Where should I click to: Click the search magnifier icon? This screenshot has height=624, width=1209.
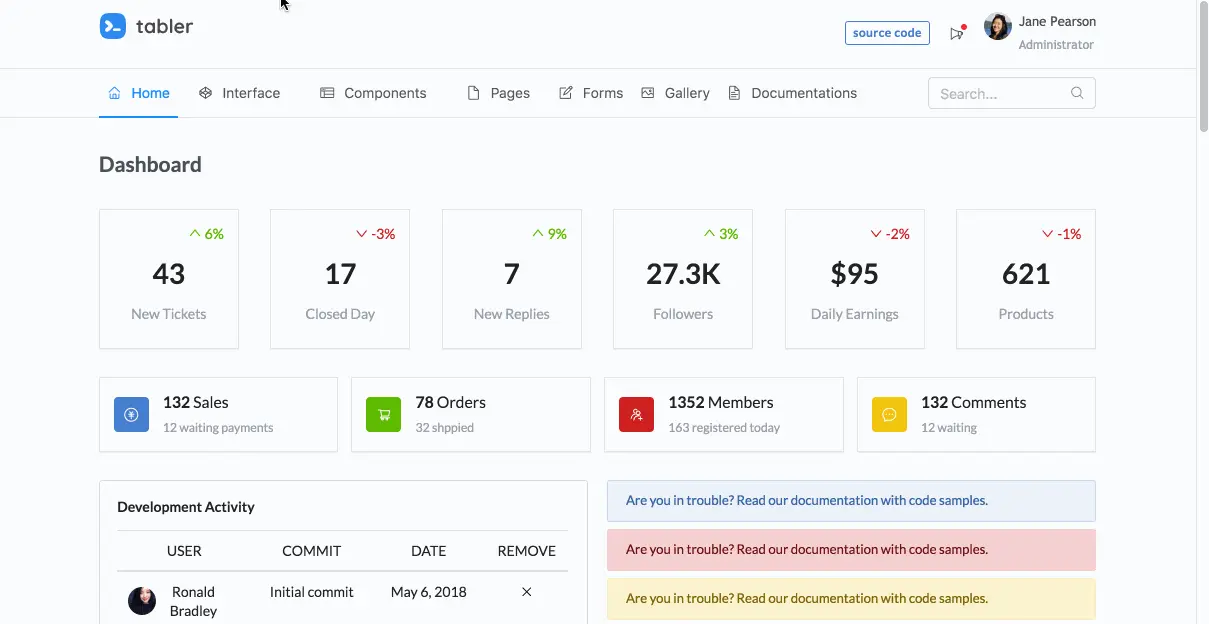tap(1077, 93)
